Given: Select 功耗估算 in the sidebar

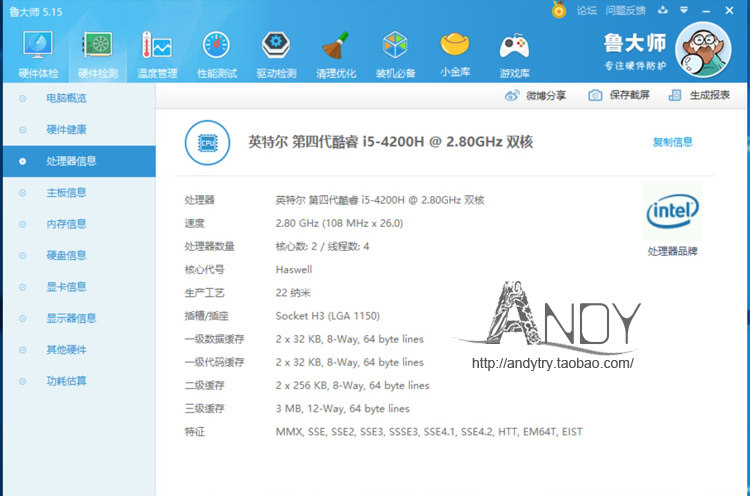Looking at the screenshot, I should (x=79, y=381).
